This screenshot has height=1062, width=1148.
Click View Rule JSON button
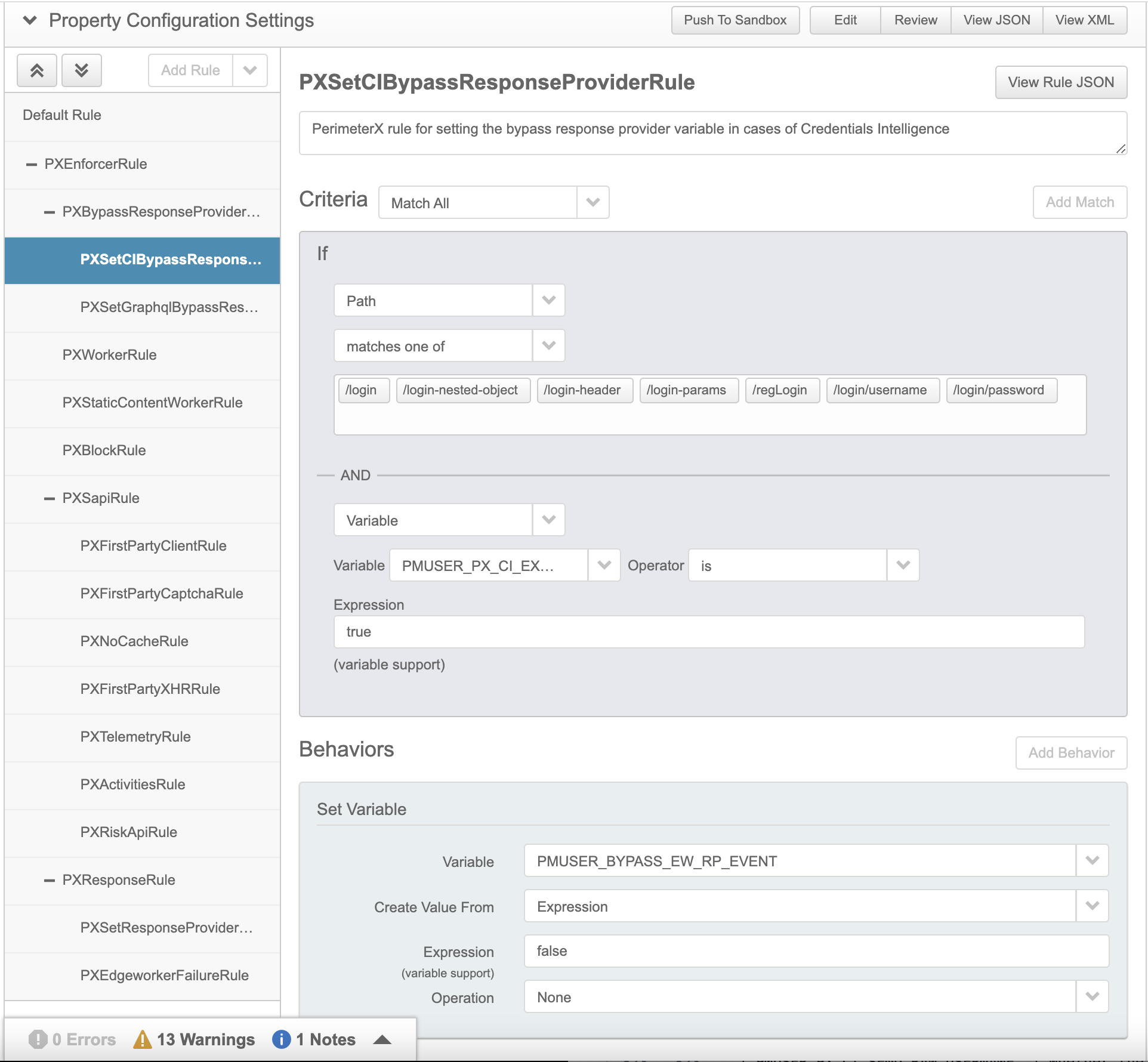[x=1060, y=82]
